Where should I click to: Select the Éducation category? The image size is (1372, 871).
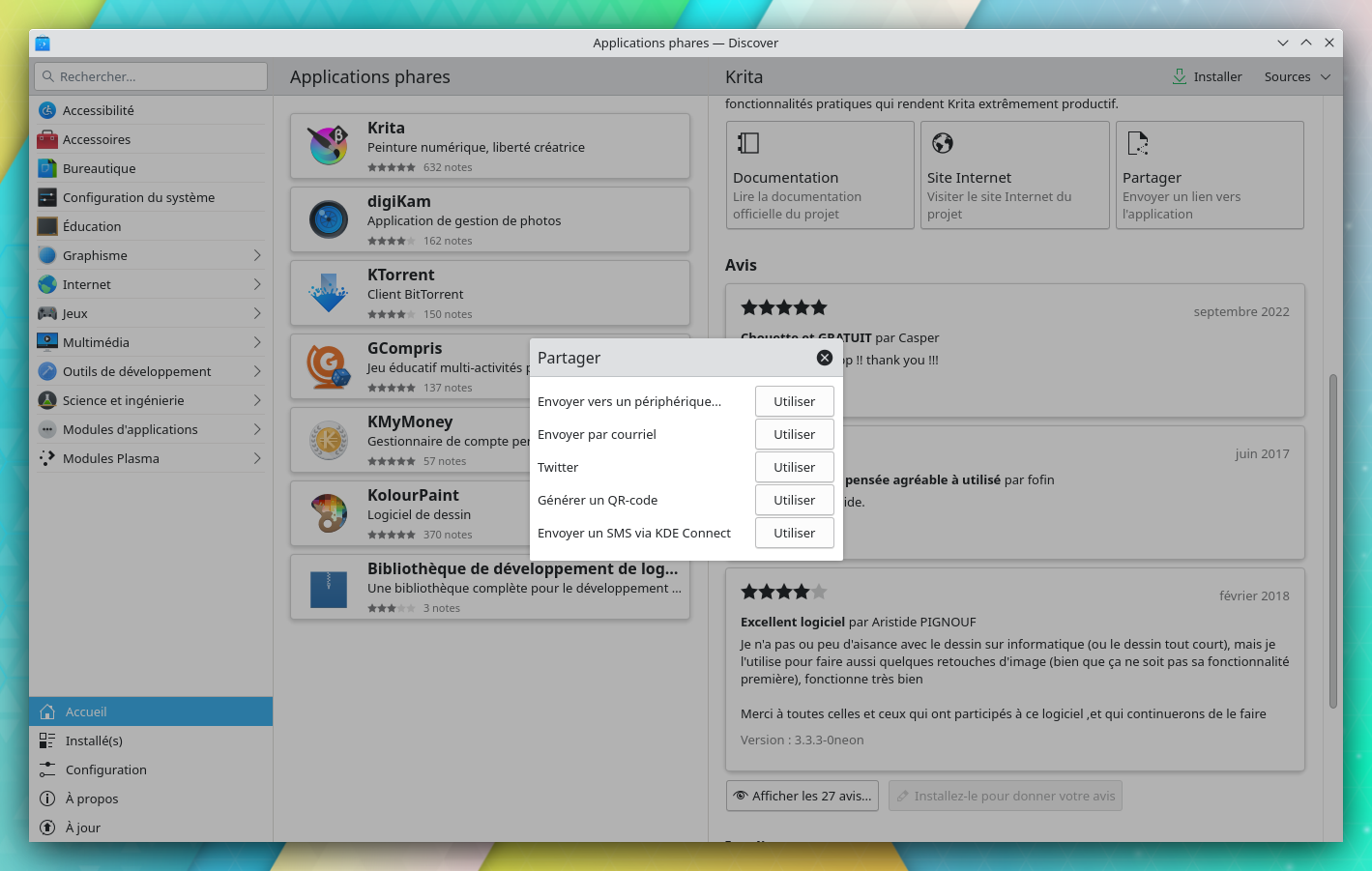[151, 226]
